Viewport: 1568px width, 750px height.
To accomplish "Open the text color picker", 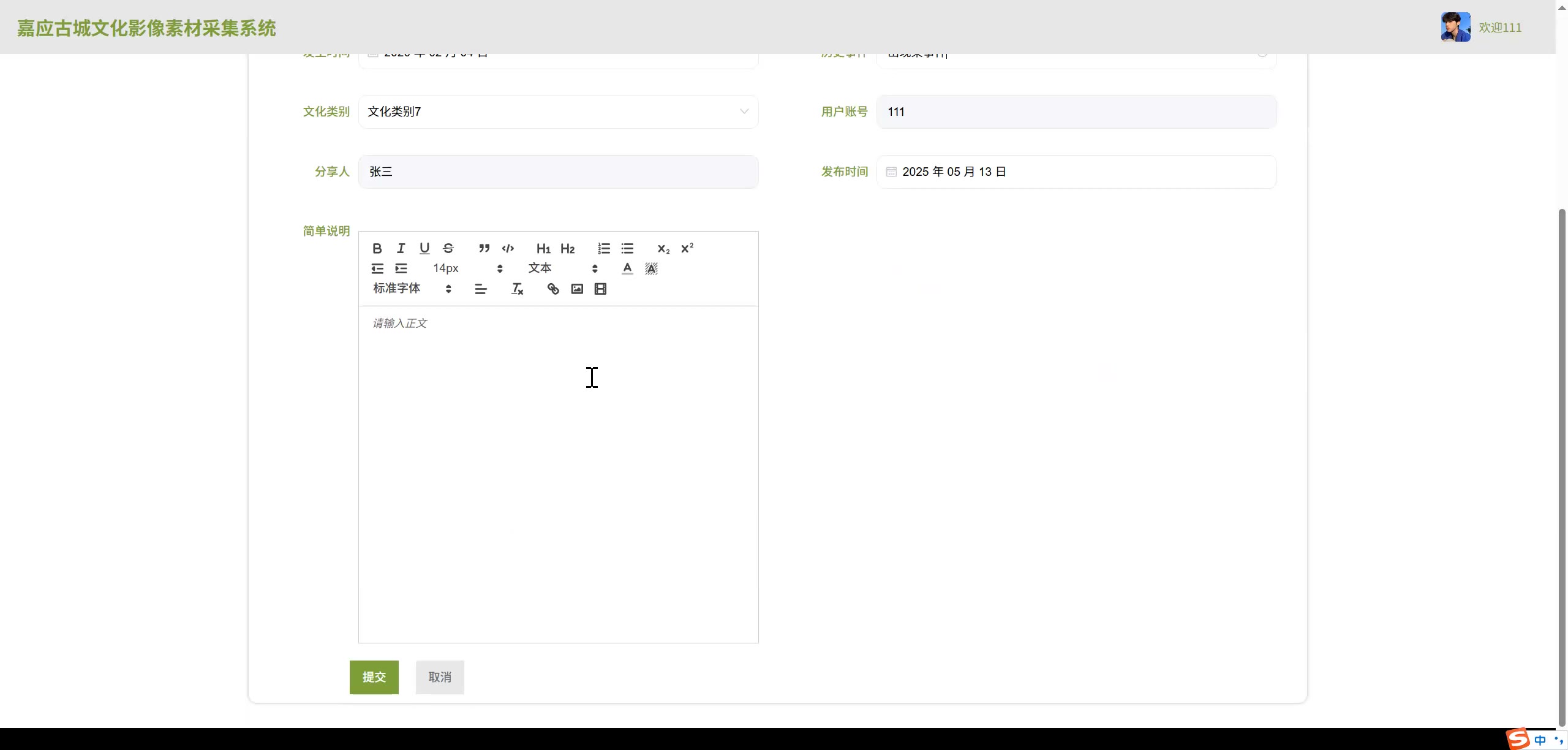I will coord(627,268).
